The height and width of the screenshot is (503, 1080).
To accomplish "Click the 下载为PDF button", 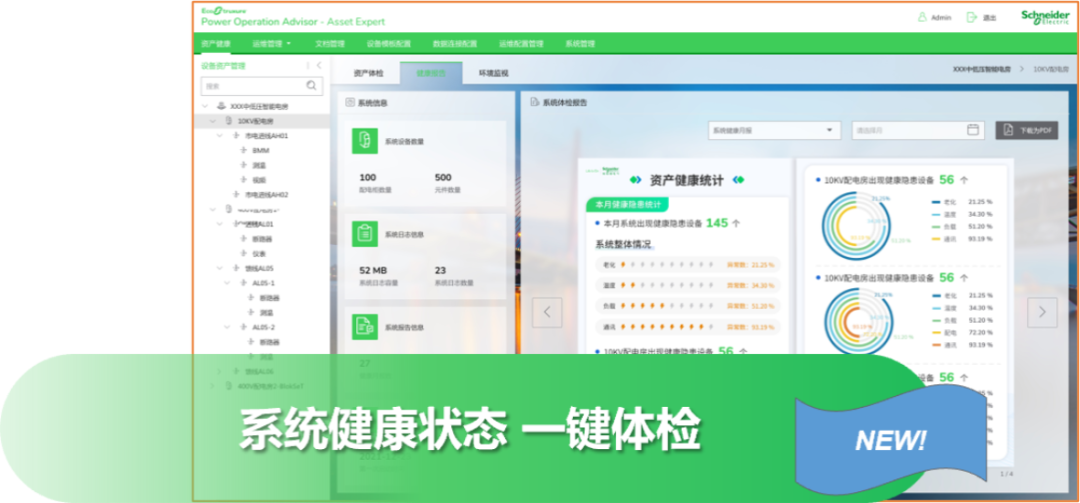I will click(x=1026, y=130).
